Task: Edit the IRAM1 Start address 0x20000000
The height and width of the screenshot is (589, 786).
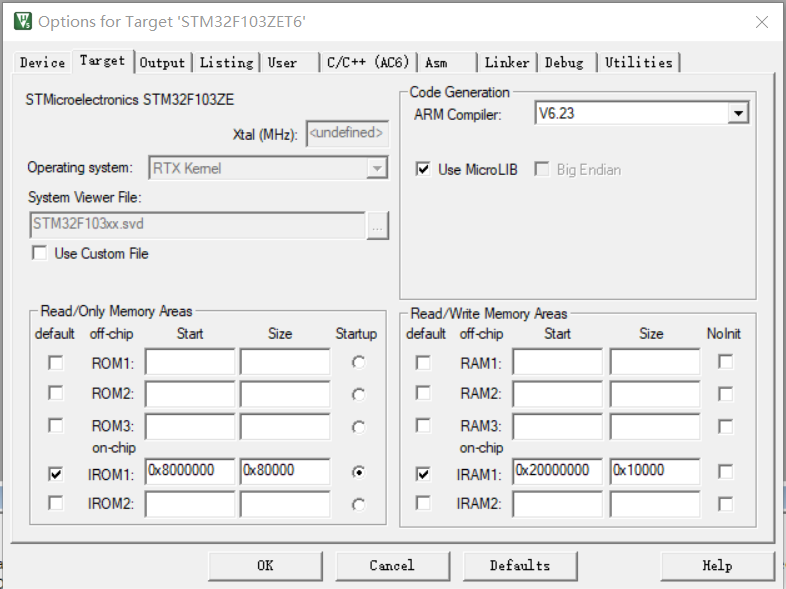Action: 557,471
